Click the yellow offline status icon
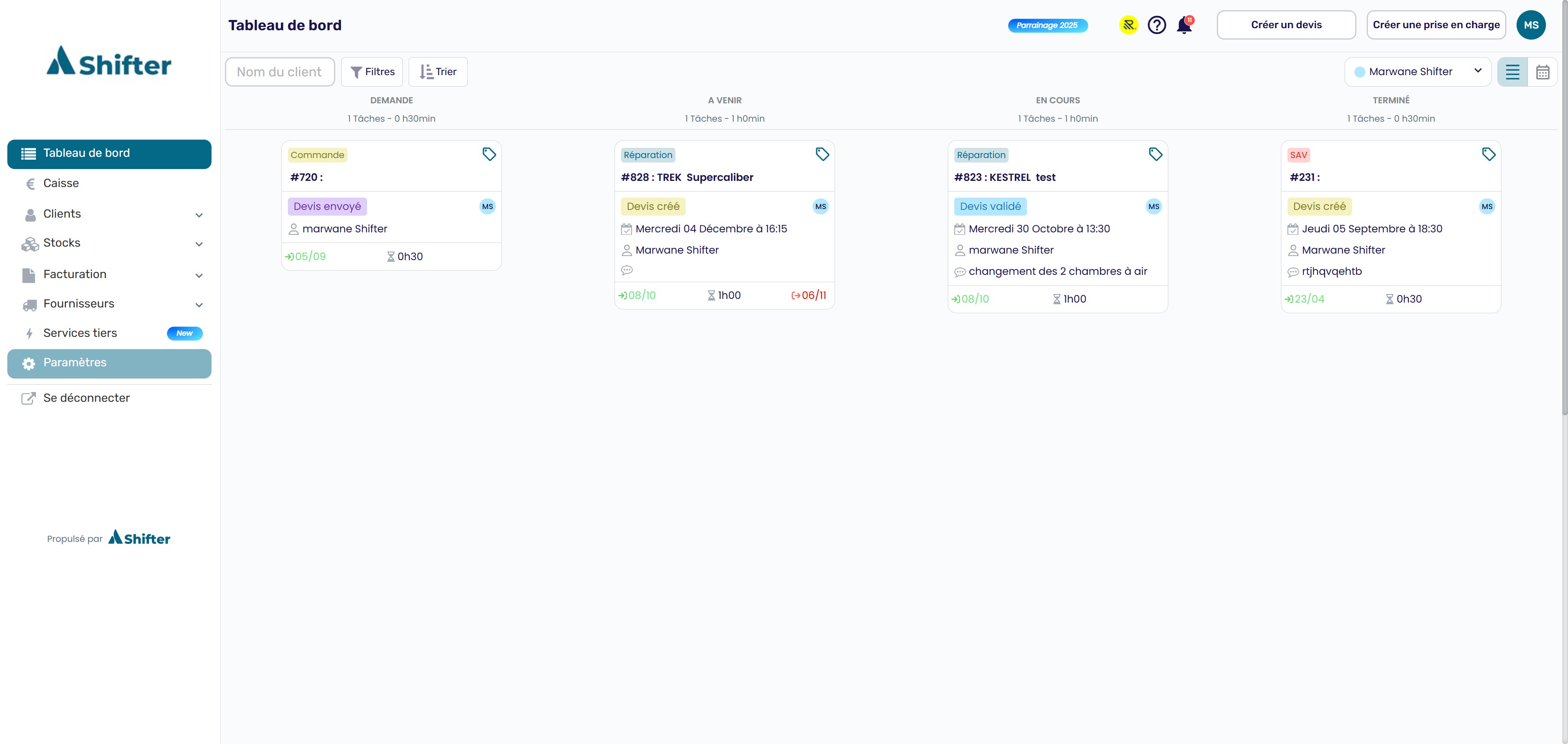Image resolution: width=1568 pixels, height=744 pixels. tap(1129, 25)
